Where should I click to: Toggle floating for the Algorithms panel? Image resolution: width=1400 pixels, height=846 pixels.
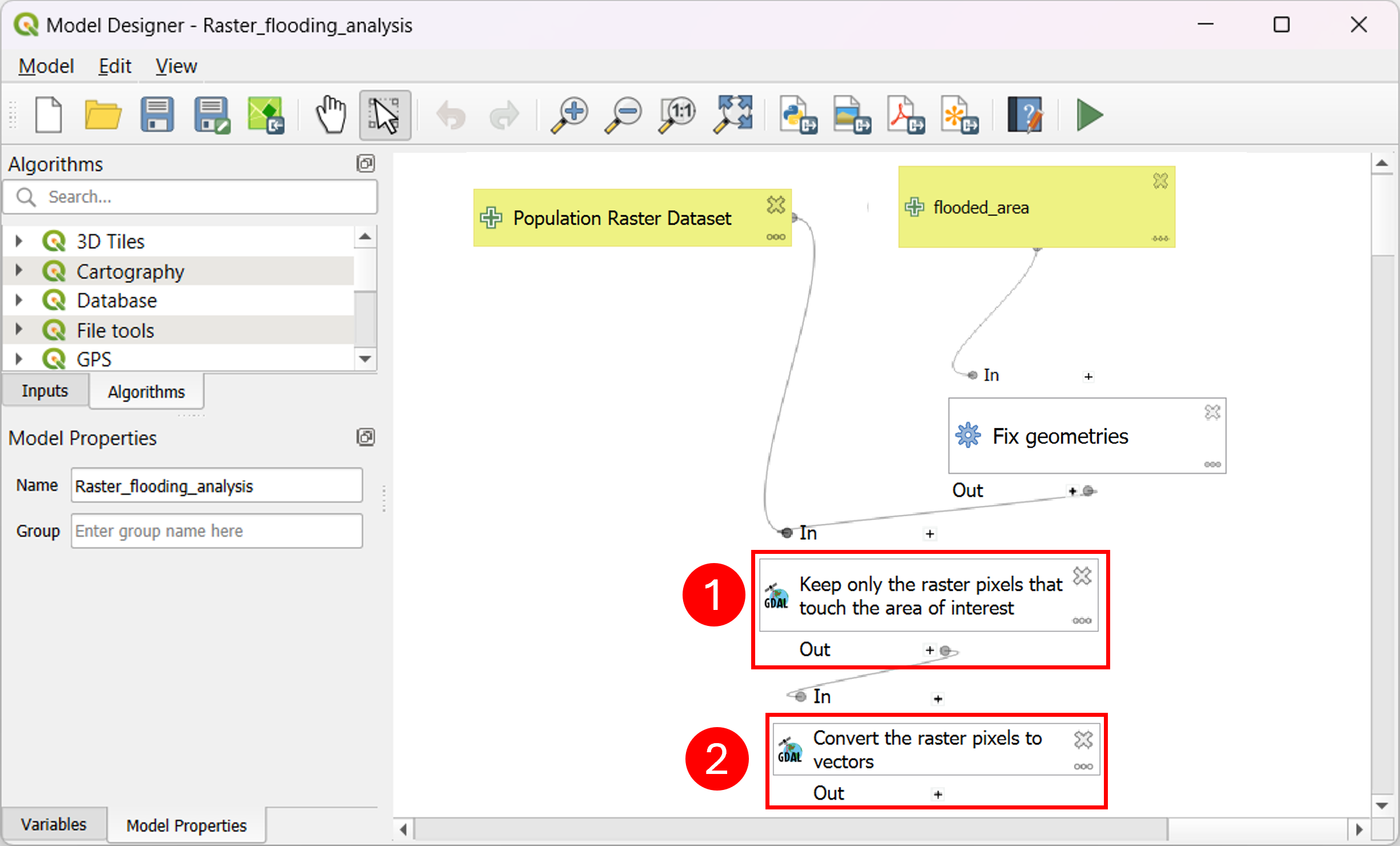point(365,163)
